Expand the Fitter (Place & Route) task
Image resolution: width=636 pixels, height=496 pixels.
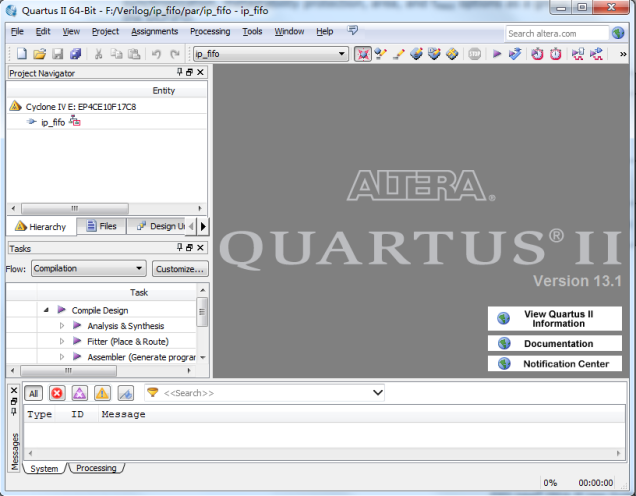[62, 341]
